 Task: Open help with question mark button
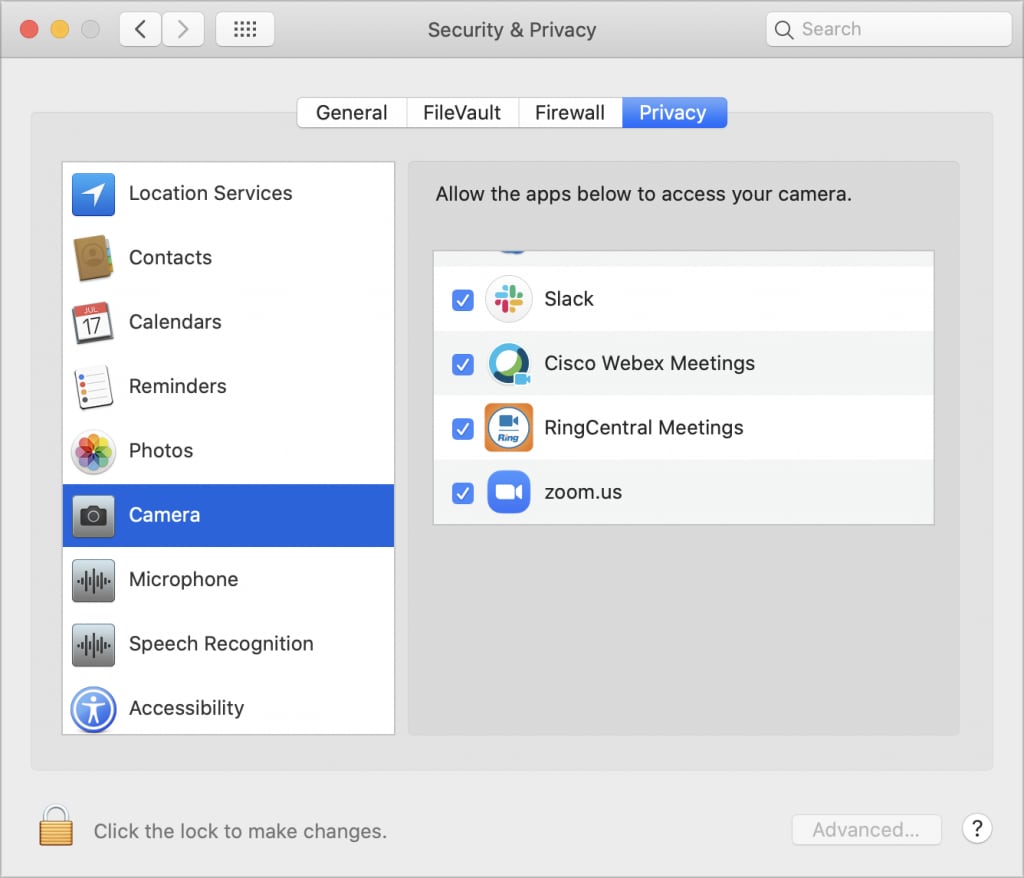[976, 829]
